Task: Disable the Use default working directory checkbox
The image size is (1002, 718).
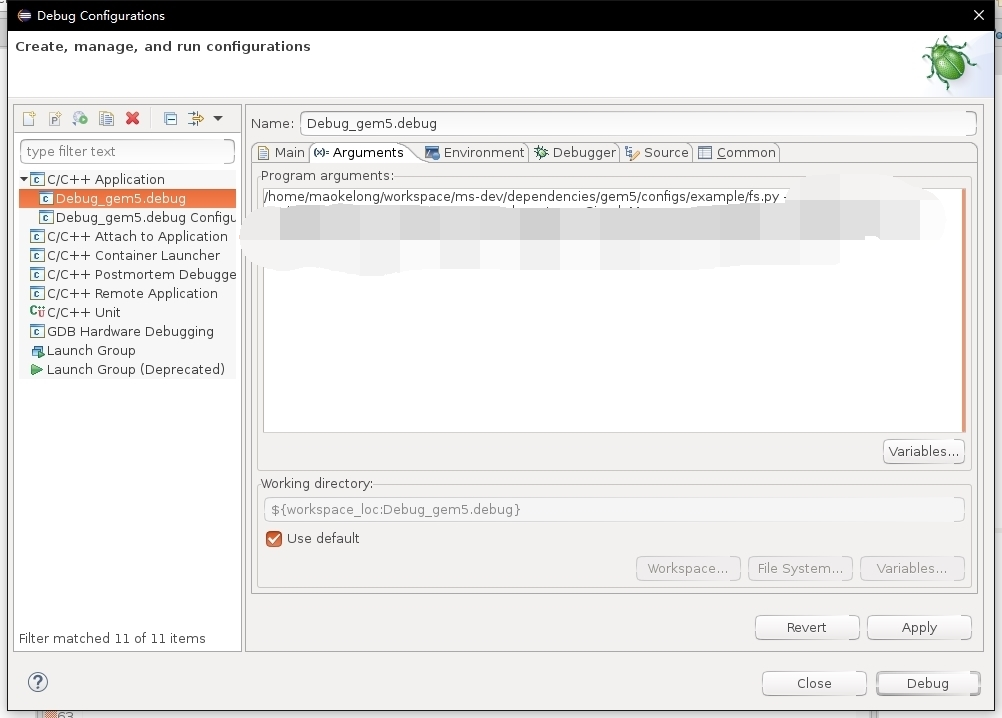Action: coord(274,538)
